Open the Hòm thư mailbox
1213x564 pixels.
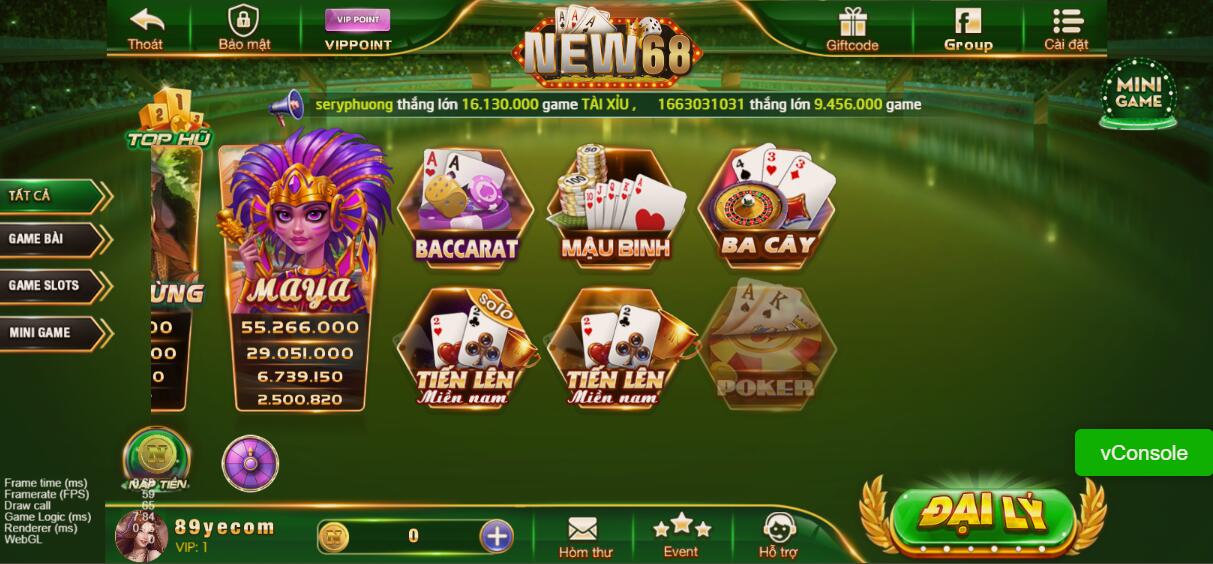coord(585,537)
